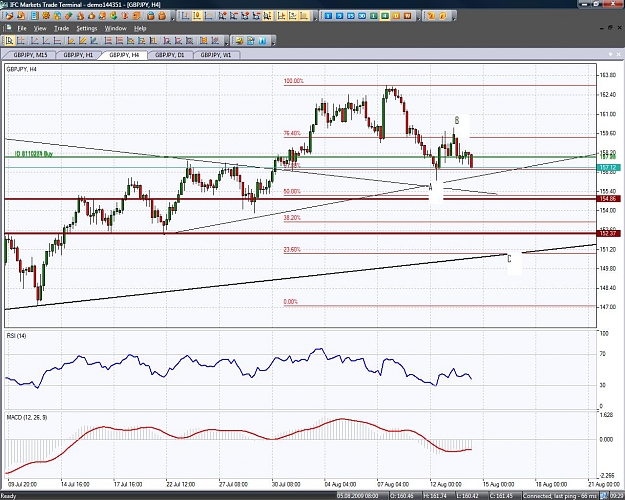The height and width of the screenshot is (500, 625).
Task: Click the document icon left of File menu
Action: 8,28
